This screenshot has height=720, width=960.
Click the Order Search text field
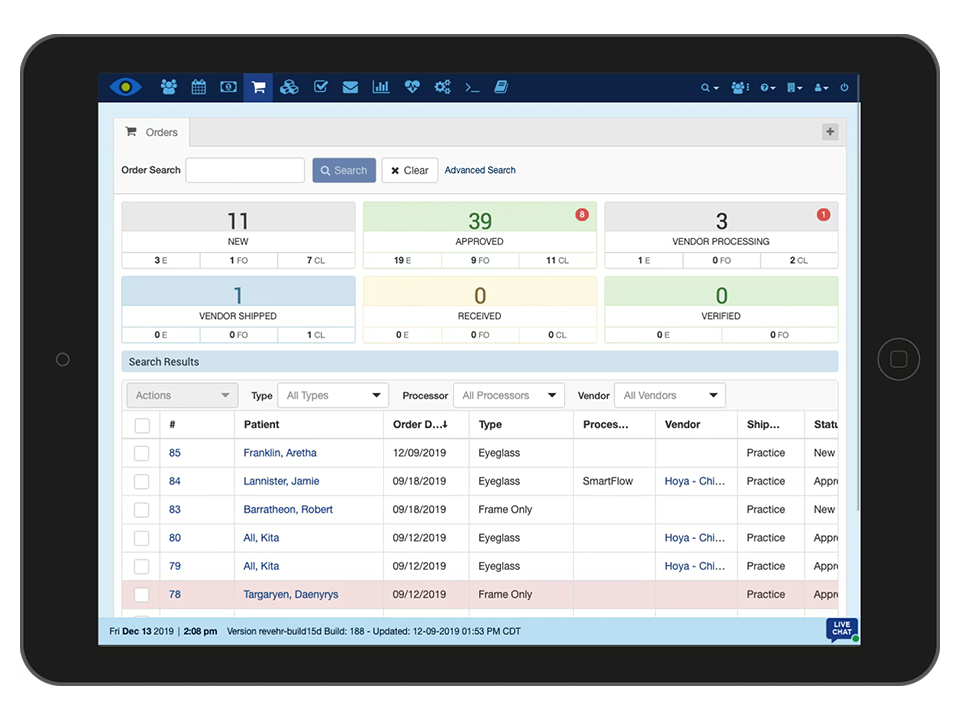[245, 170]
